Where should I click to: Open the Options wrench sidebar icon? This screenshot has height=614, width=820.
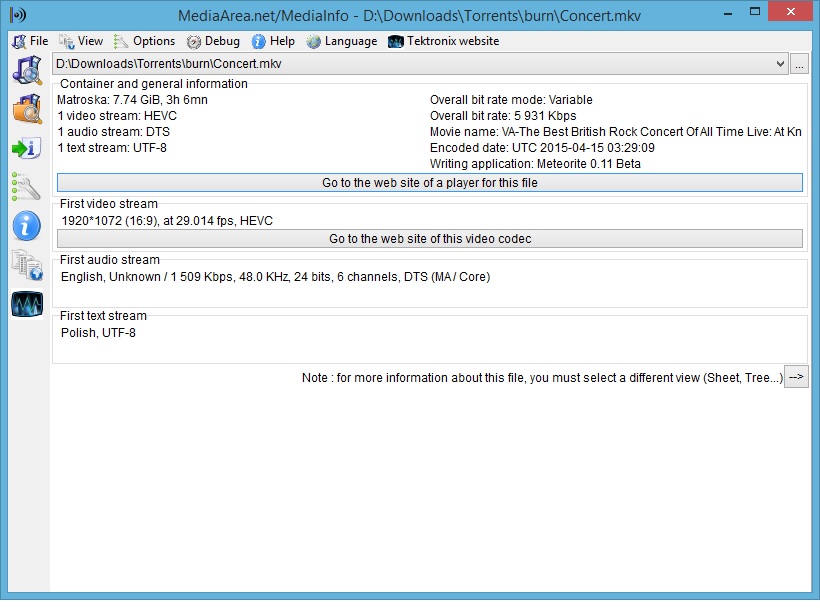click(26, 187)
